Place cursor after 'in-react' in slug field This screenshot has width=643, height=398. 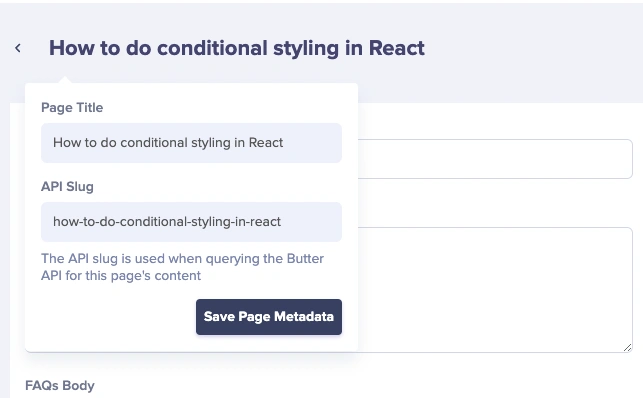282,222
